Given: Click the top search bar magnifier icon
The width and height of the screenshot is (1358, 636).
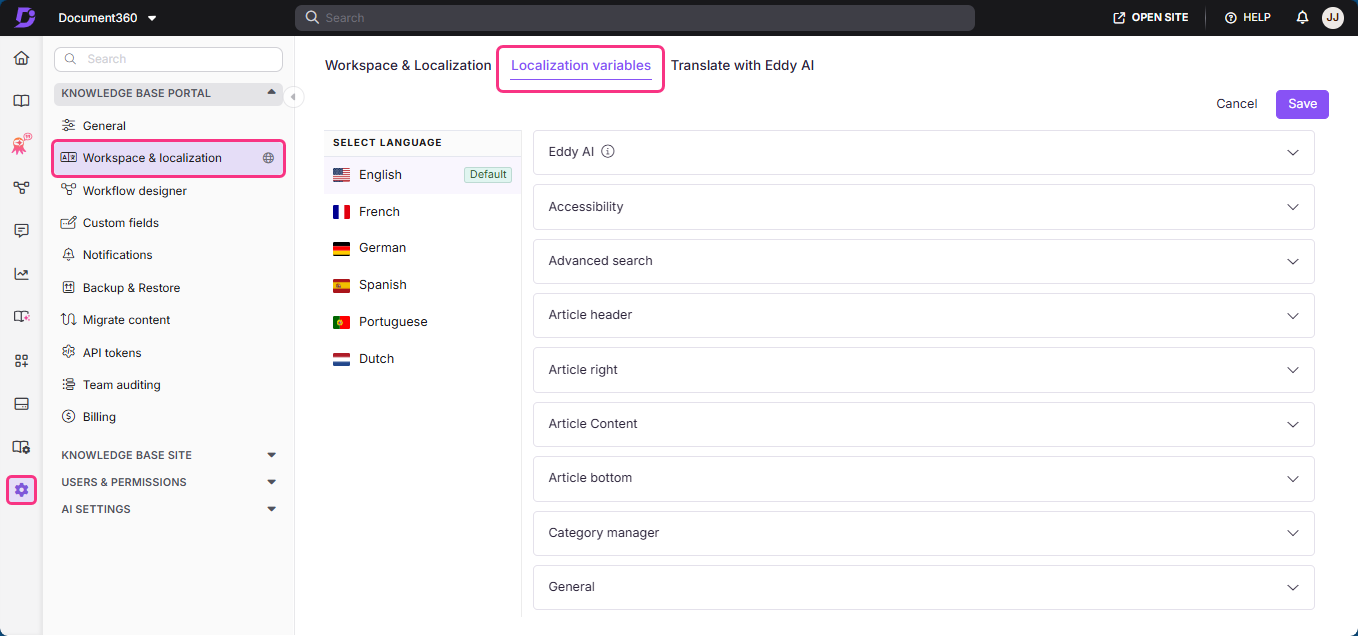Looking at the screenshot, I should (x=312, y=18).
